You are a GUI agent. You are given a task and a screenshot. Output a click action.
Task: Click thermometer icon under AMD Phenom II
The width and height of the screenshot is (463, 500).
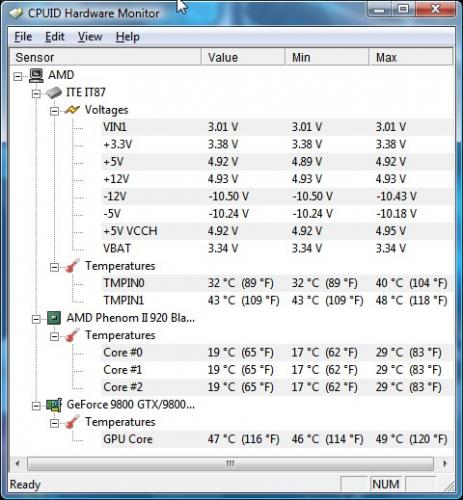tap(72, 335)
